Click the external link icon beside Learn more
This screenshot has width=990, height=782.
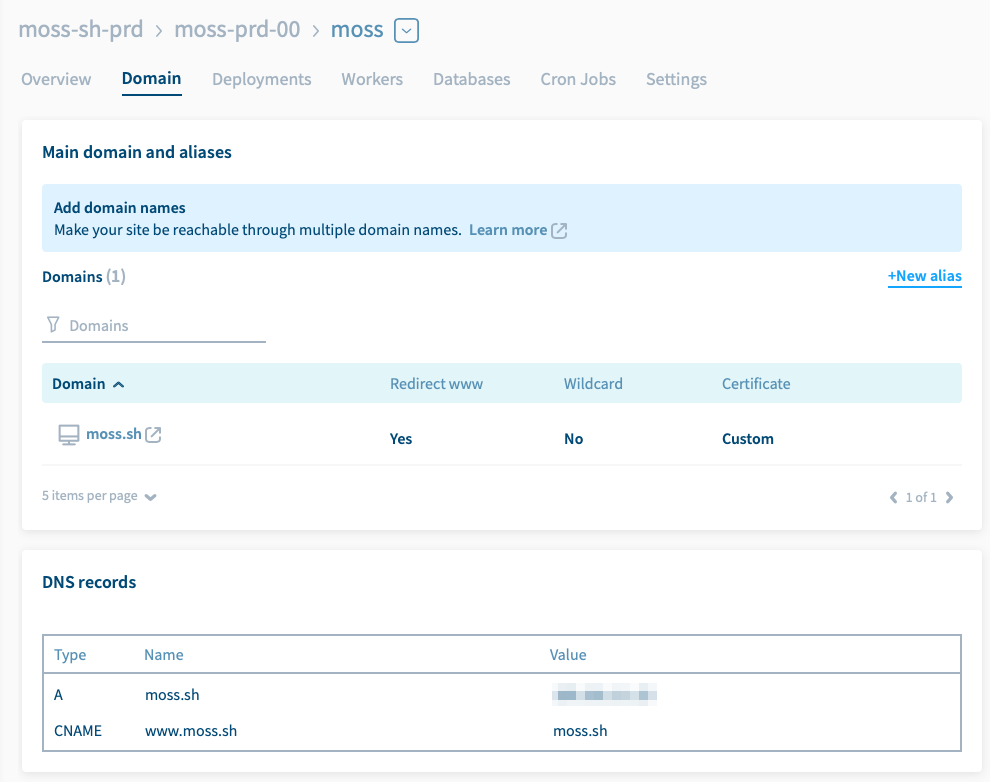tap(559, 230)
